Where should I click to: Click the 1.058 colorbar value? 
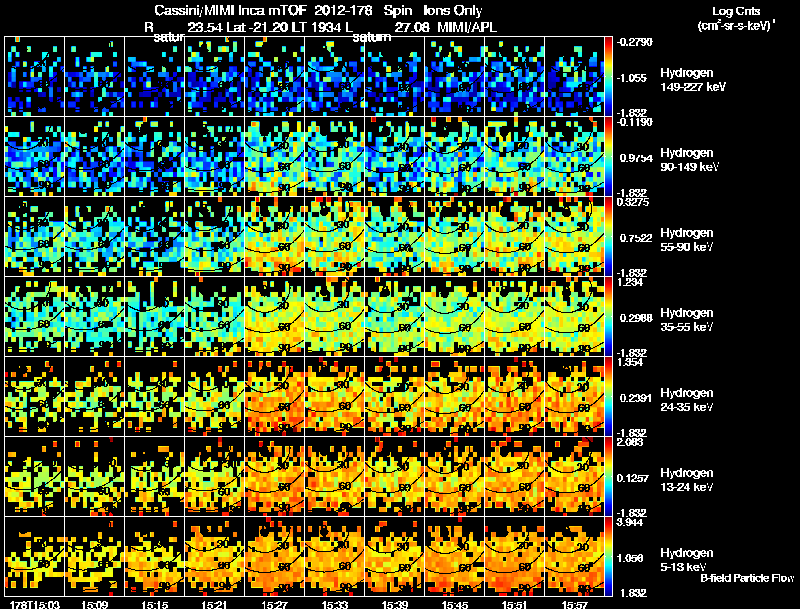click(631, 558)
